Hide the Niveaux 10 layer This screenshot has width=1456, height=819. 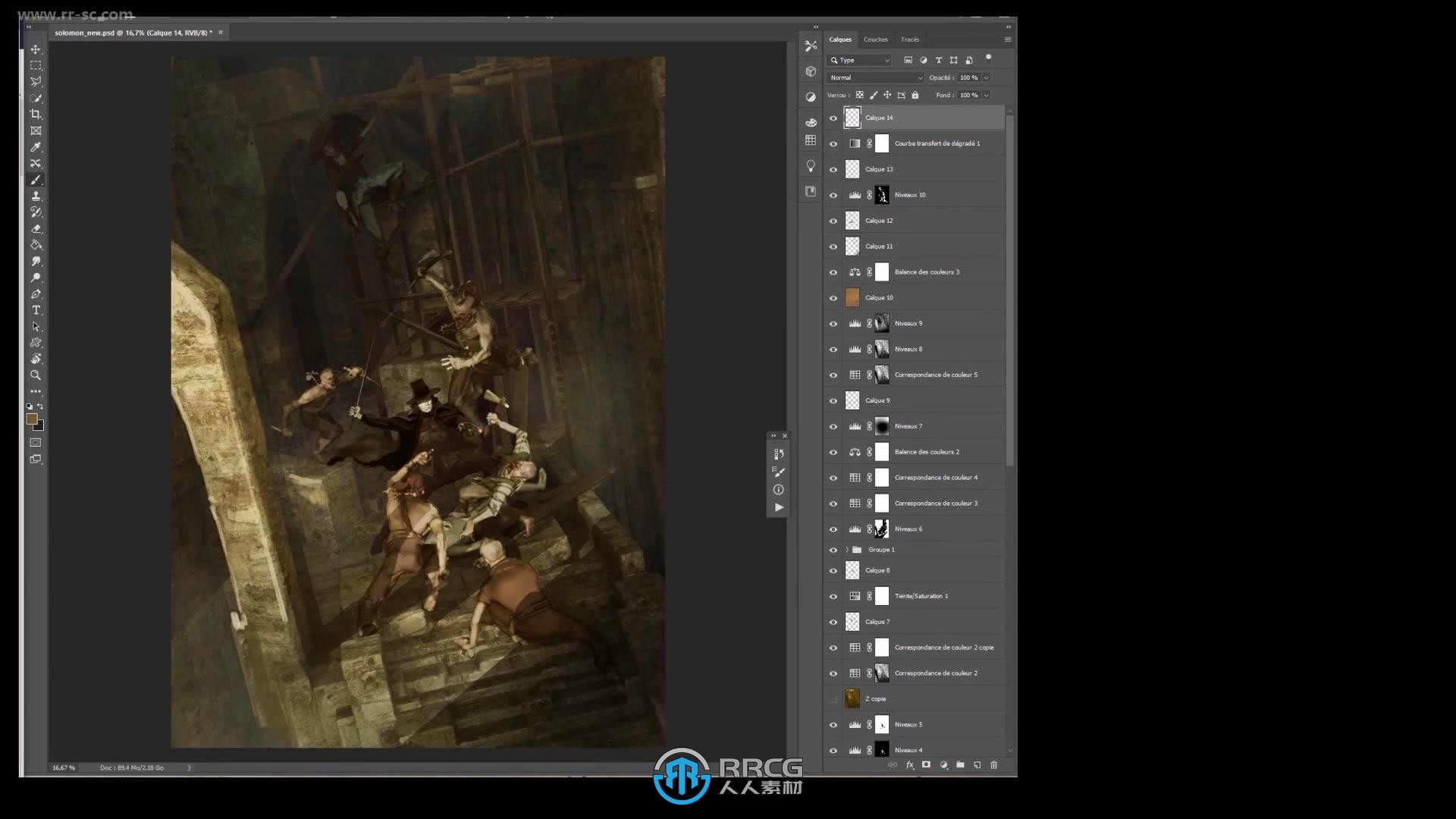point(833,195)
